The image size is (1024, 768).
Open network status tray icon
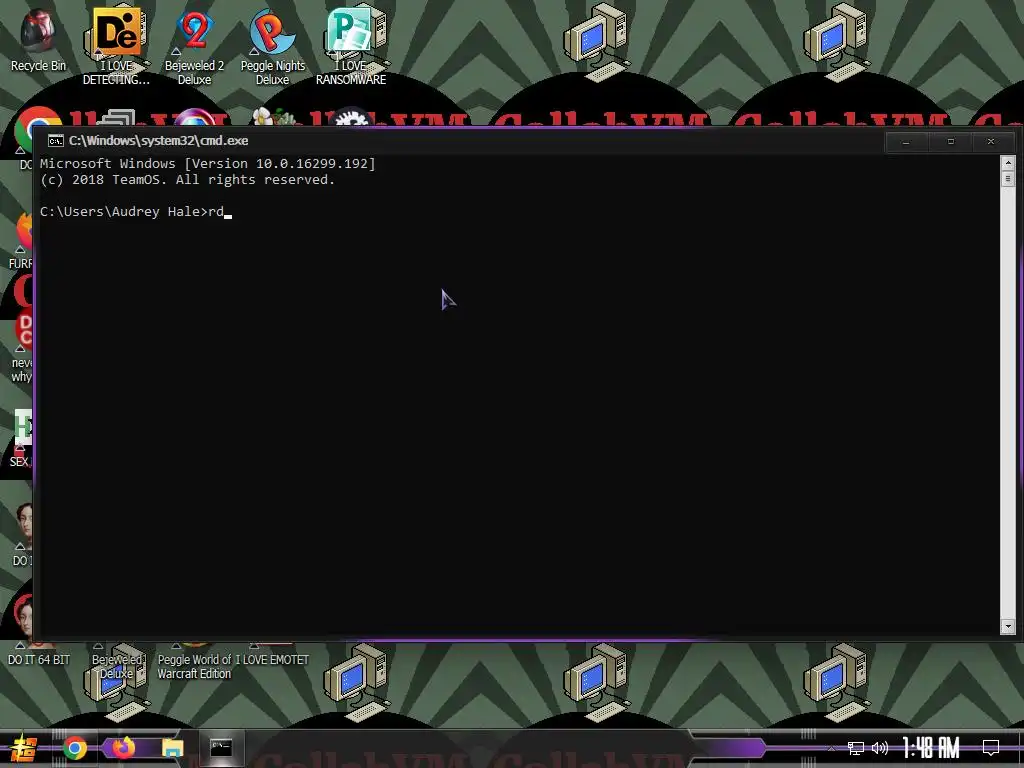click(856, 748)
